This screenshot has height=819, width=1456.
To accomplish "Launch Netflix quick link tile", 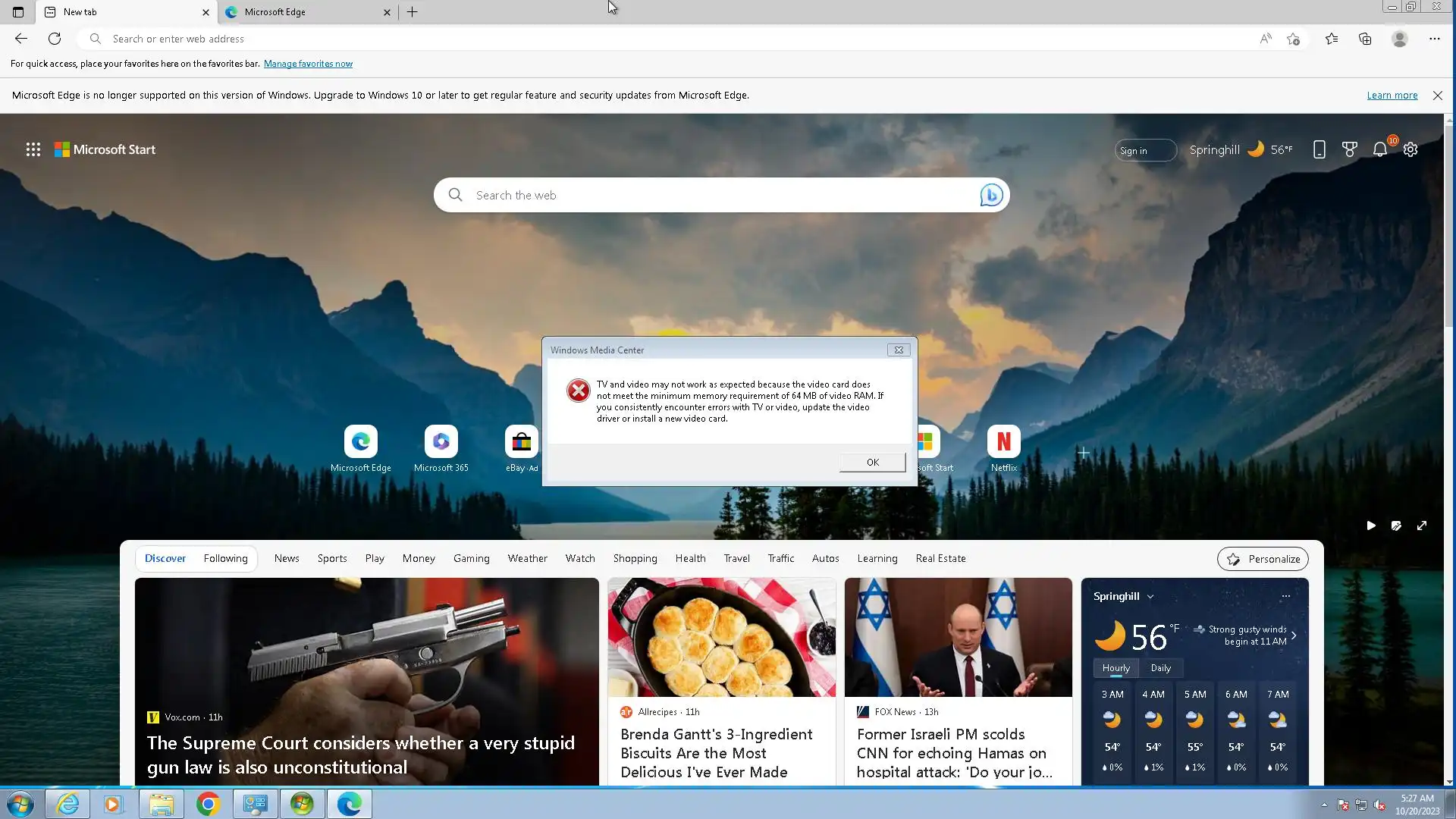I will [1003, 442].
